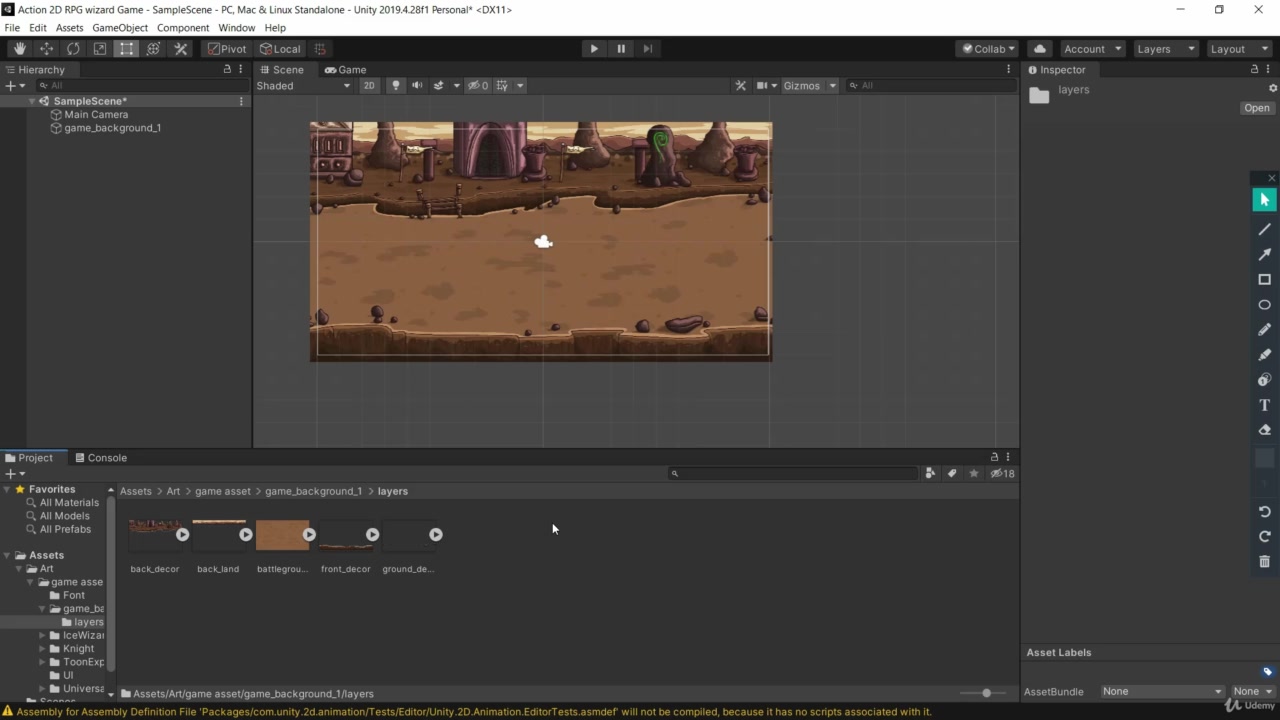Mute scene view audio
The image size is (1280, 720).
417,85
